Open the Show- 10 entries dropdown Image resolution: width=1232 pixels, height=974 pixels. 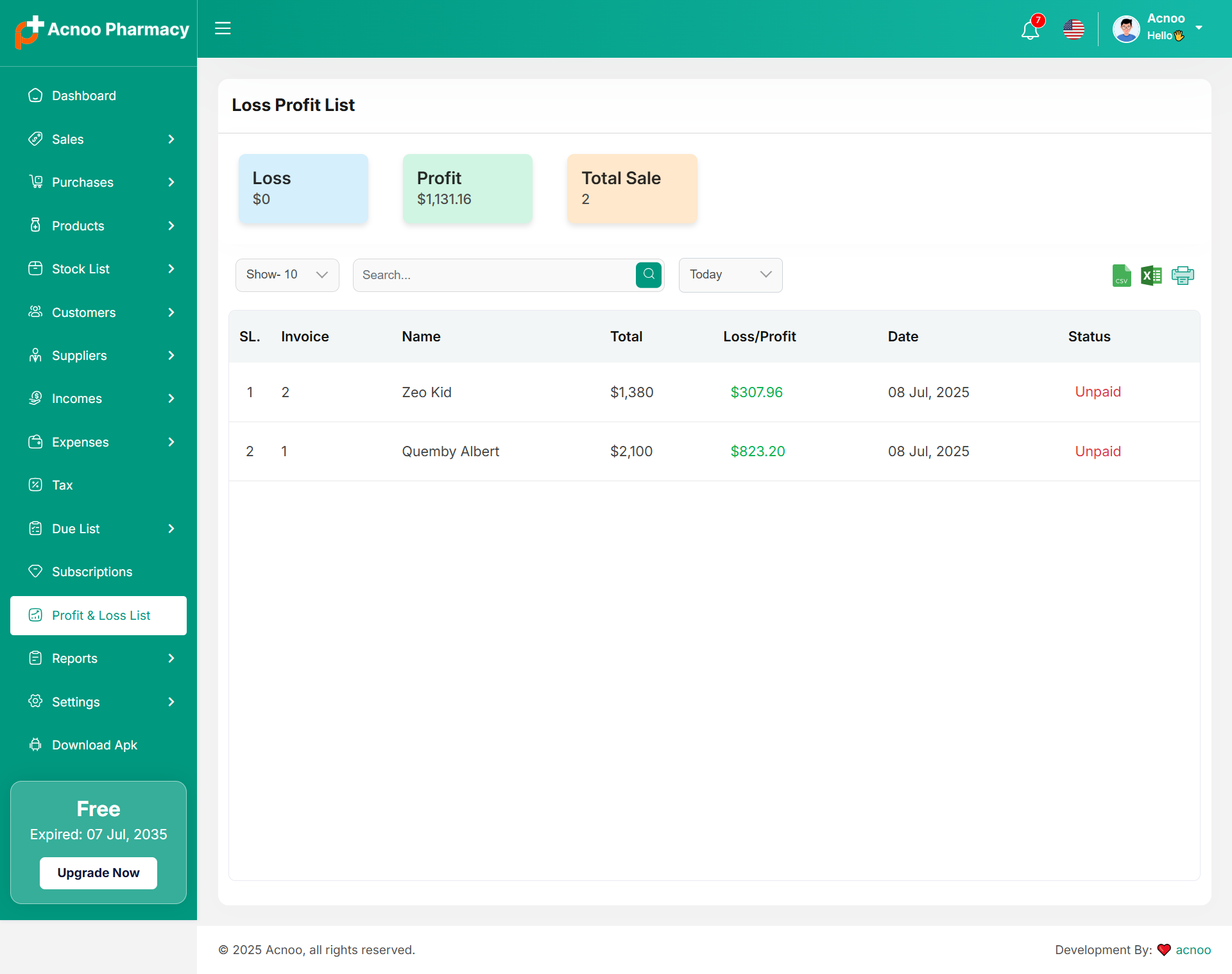287,275
